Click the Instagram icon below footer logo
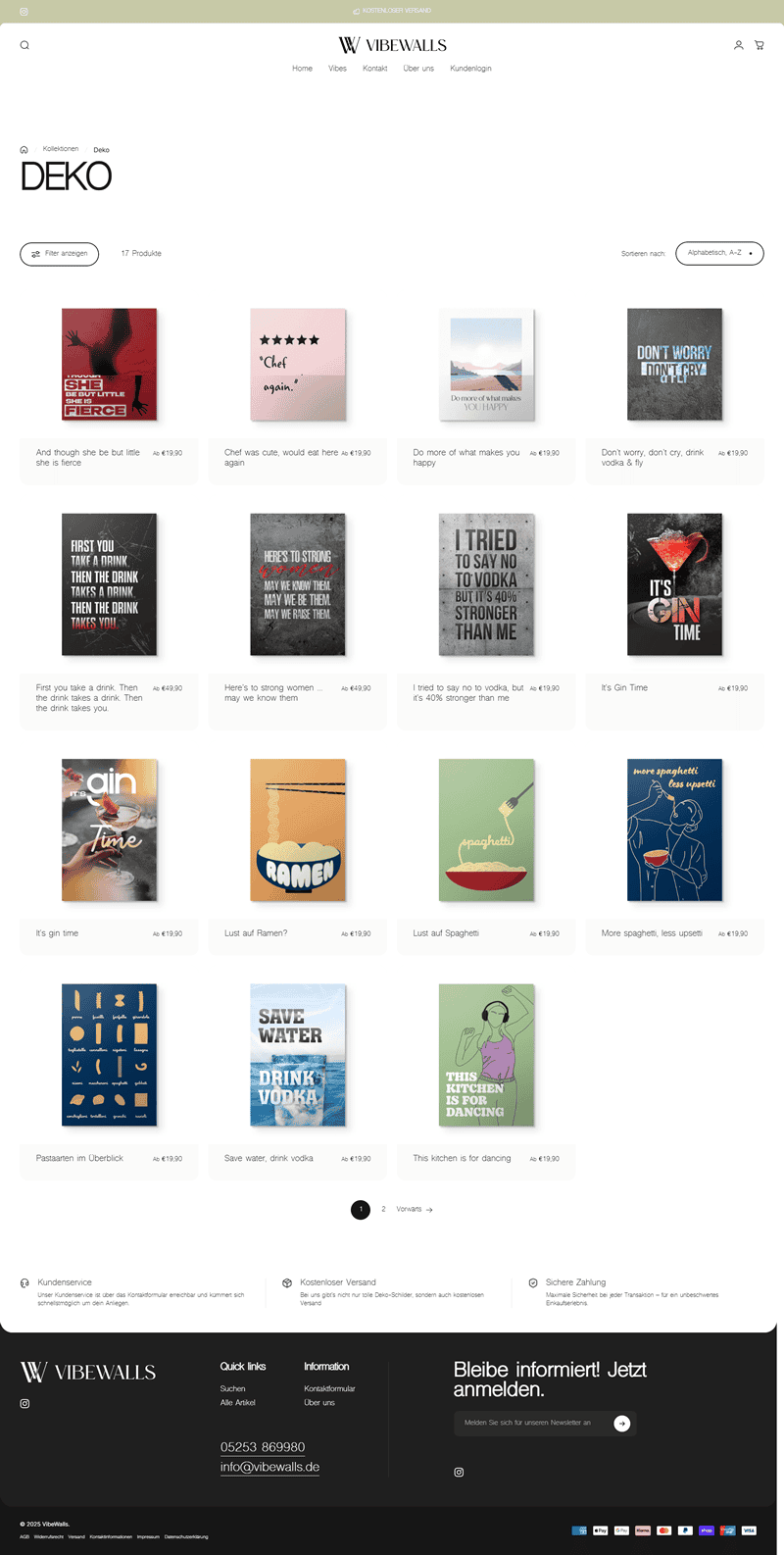 click(x=25, y=1404)
